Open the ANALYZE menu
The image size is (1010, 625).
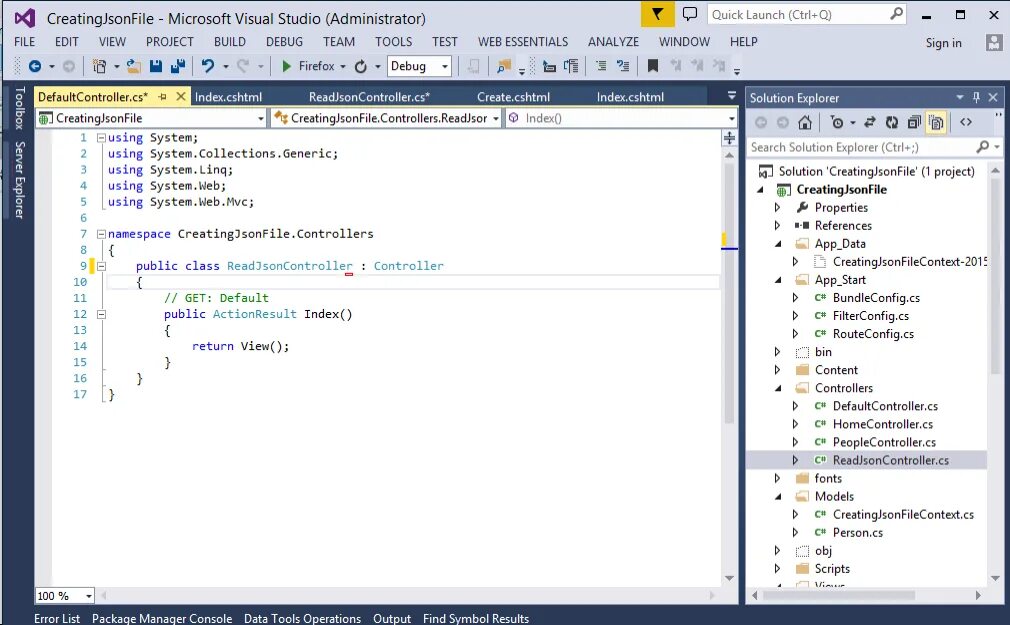click(x=613, y=42)
